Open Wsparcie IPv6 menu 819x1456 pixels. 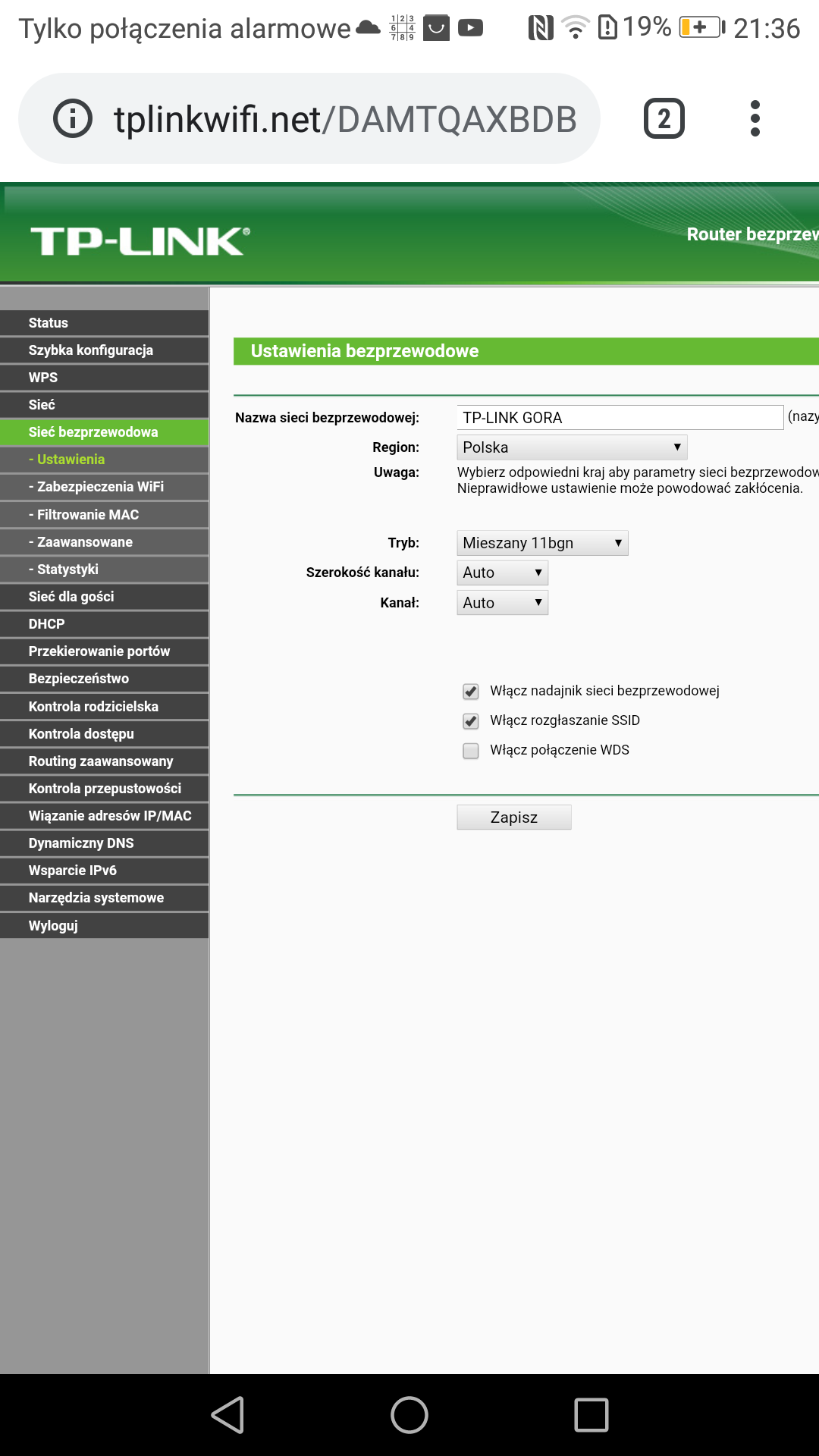(x=104, y=871)
